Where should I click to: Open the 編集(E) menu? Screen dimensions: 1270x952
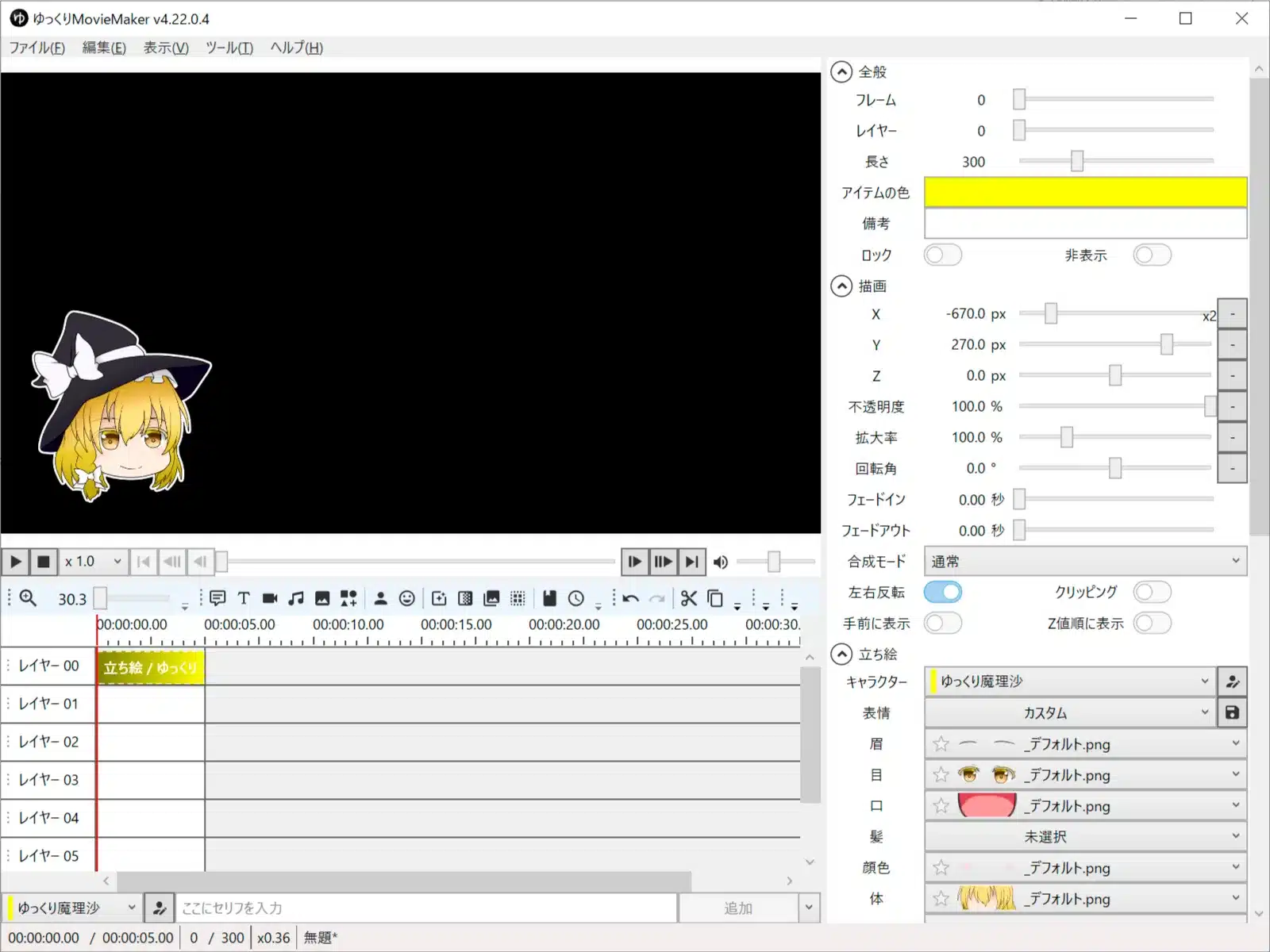click(x=104, y=48)
